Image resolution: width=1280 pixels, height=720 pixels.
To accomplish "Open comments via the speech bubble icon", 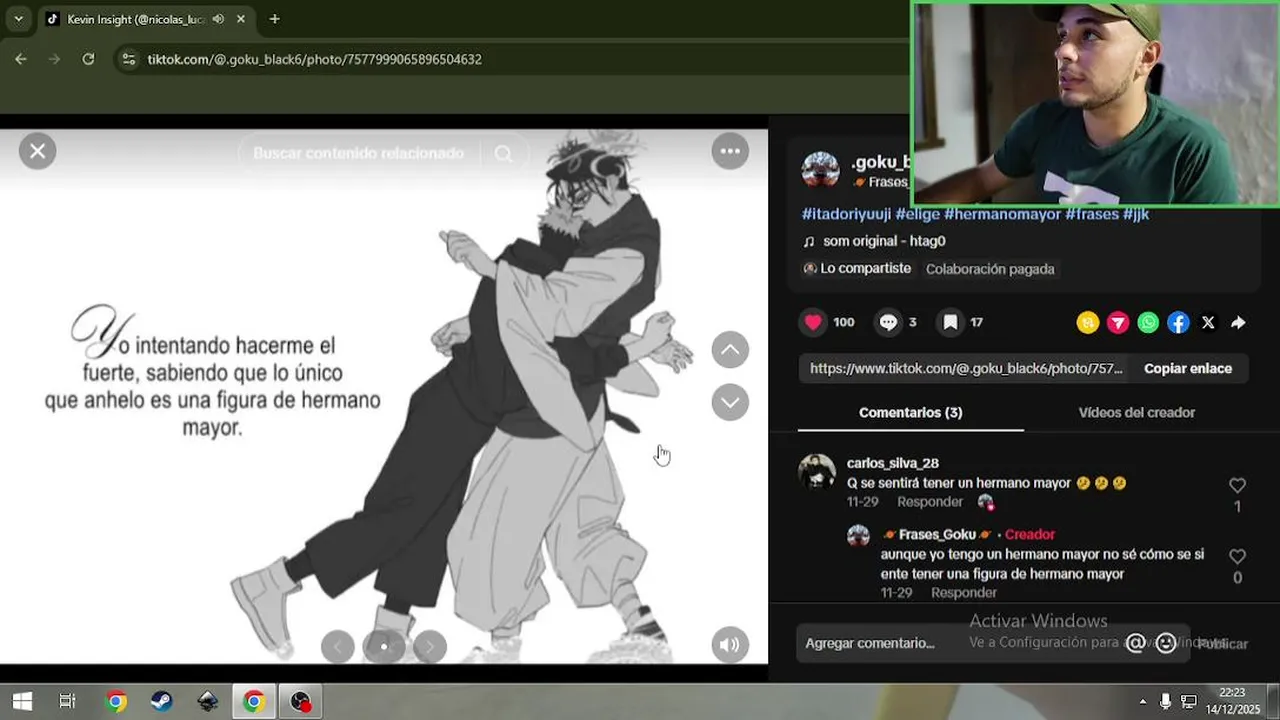I will [x=888, y=322].
